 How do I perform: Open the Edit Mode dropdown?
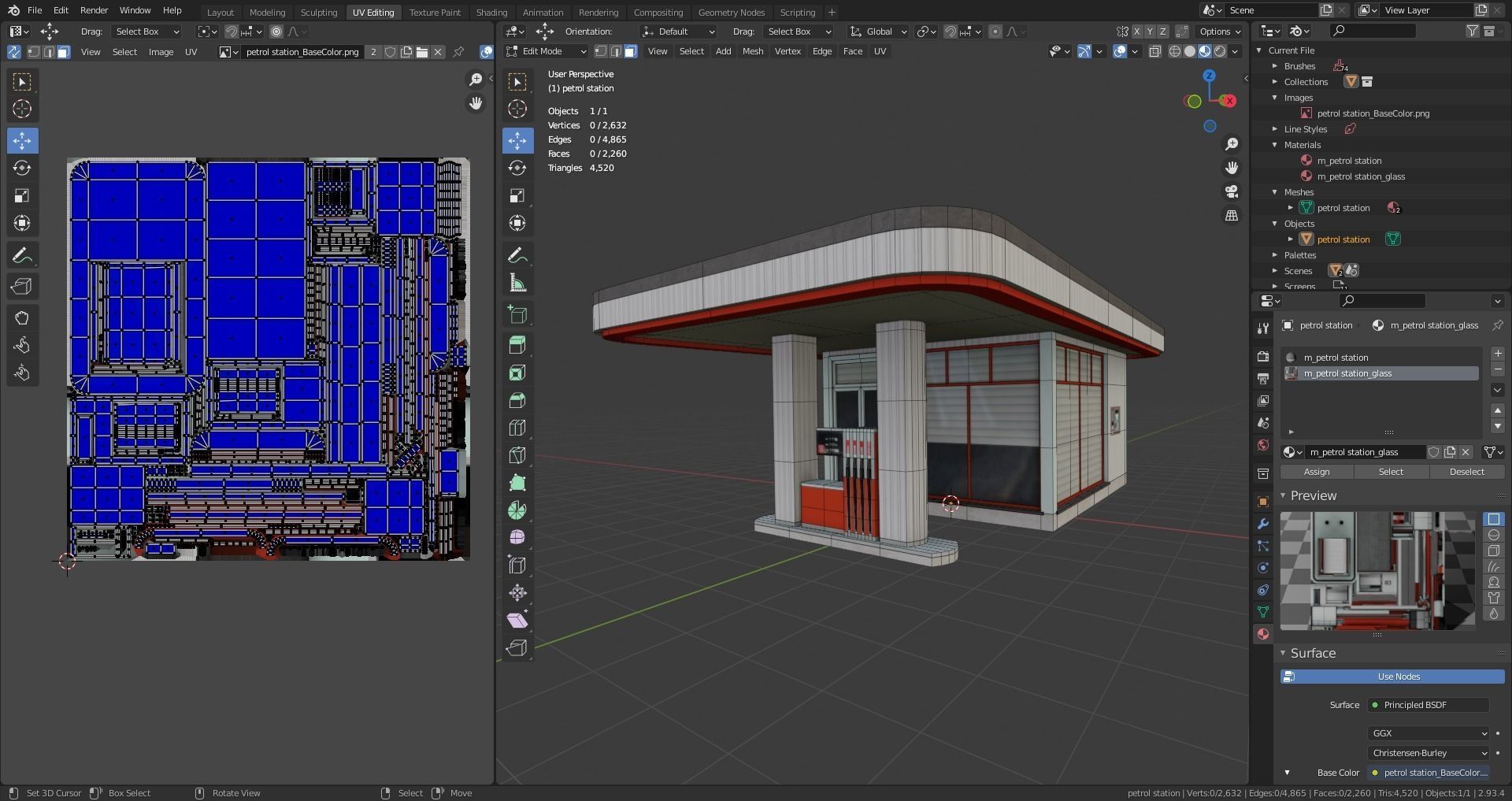click(x=546, y=51)
